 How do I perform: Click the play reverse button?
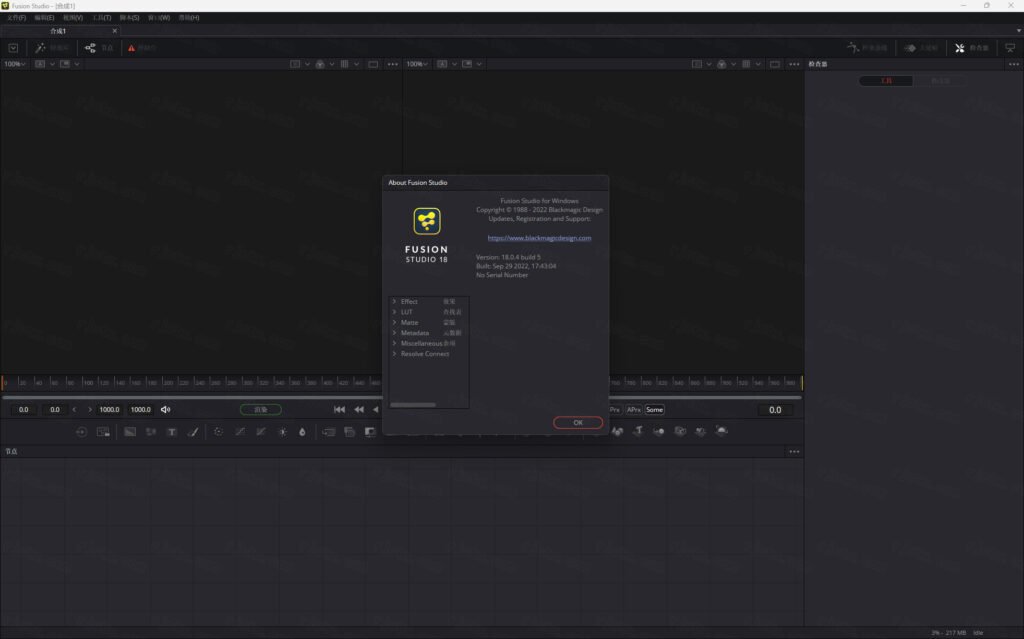pos(376,410)
